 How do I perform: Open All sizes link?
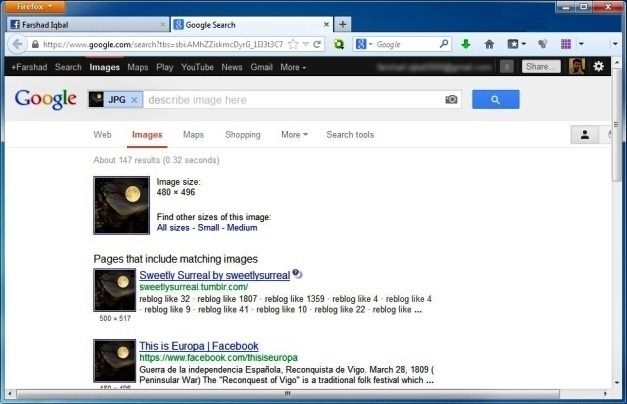[173, 228]
